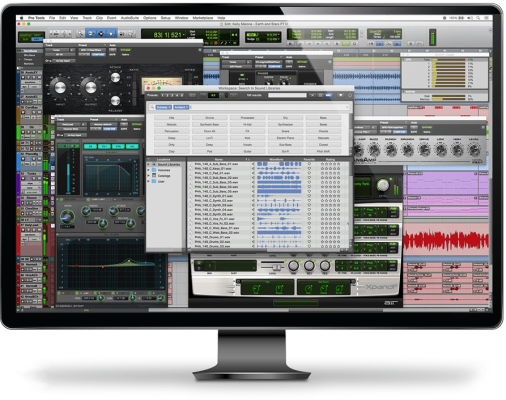Favorite the first sound file with its heart
This screenshot has height=400, width=506.
309,164
